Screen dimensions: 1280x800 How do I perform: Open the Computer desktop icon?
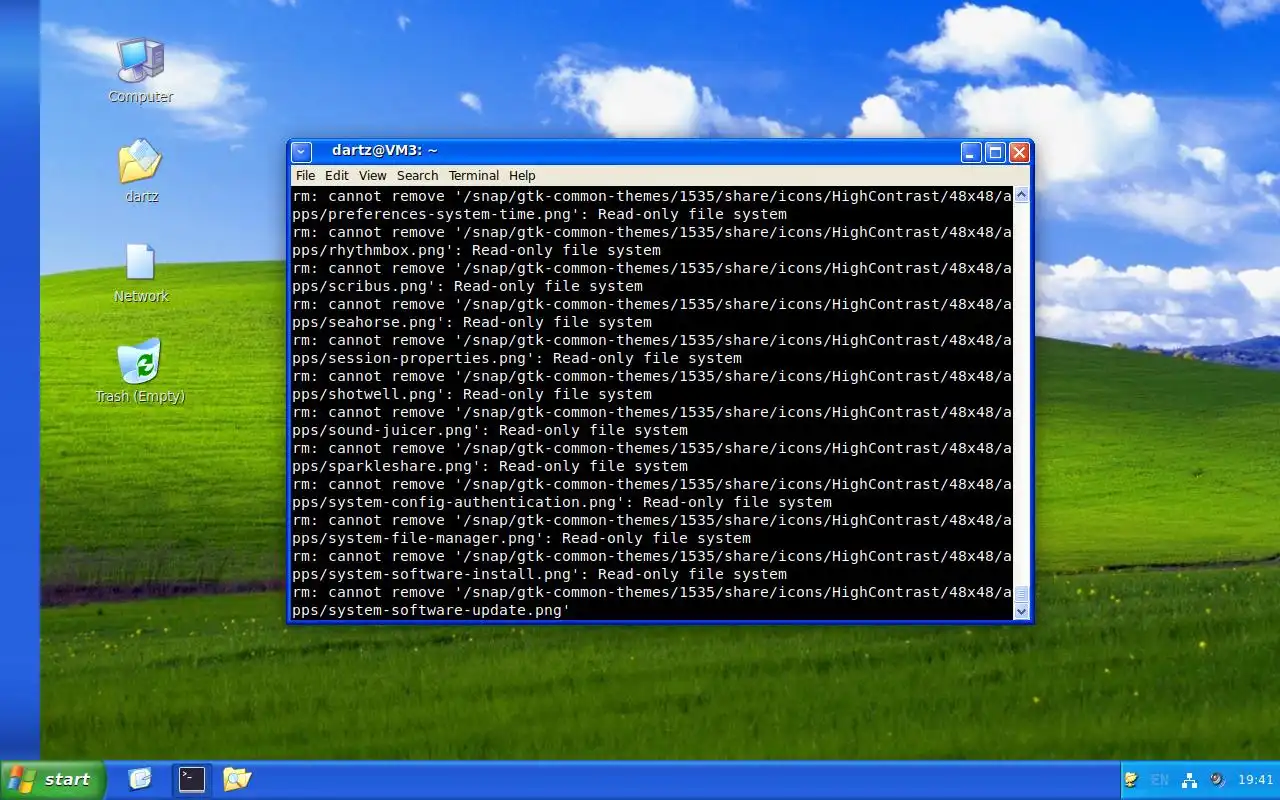[140, 70]
